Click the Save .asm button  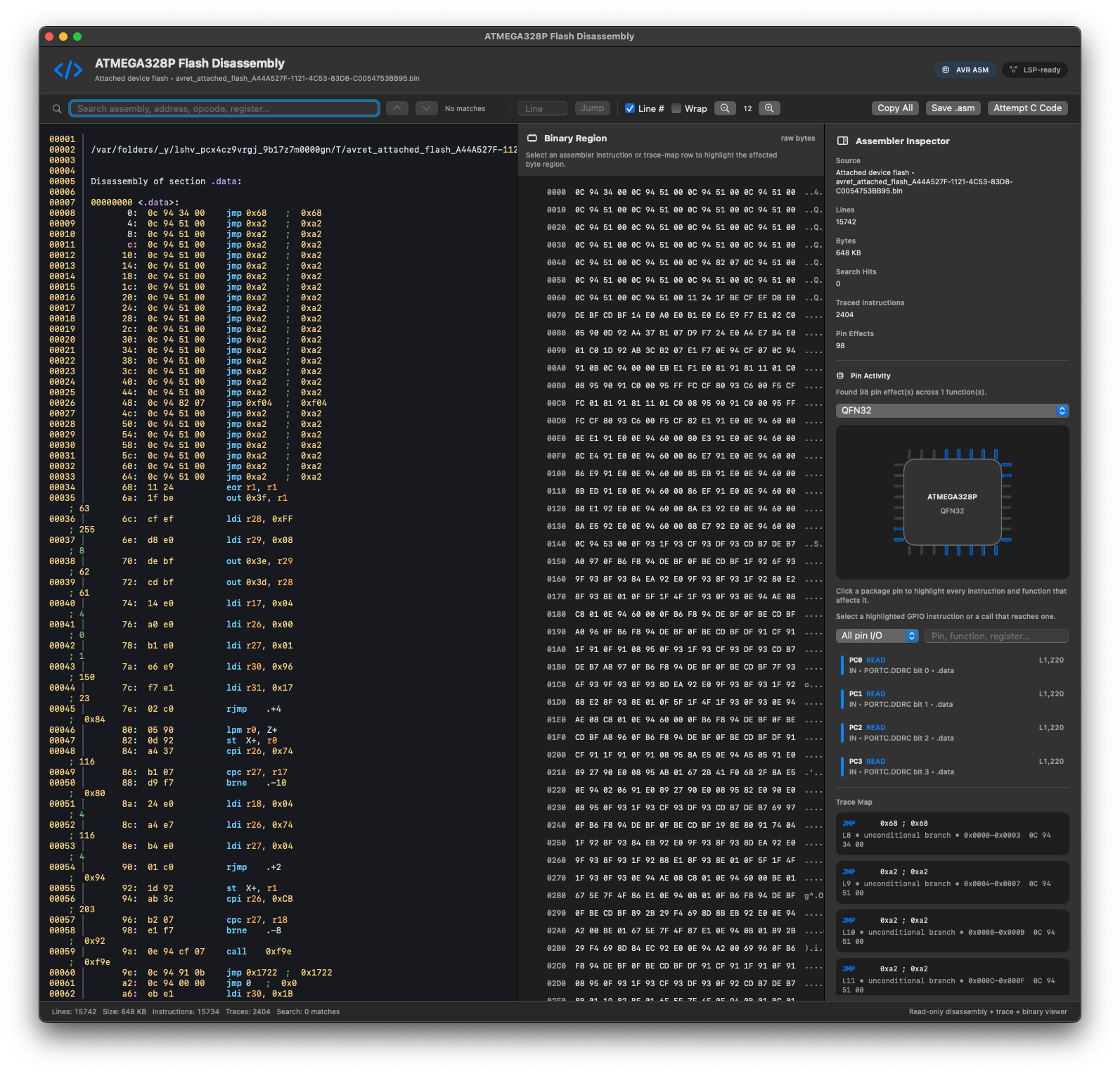[x=953, y=108]
